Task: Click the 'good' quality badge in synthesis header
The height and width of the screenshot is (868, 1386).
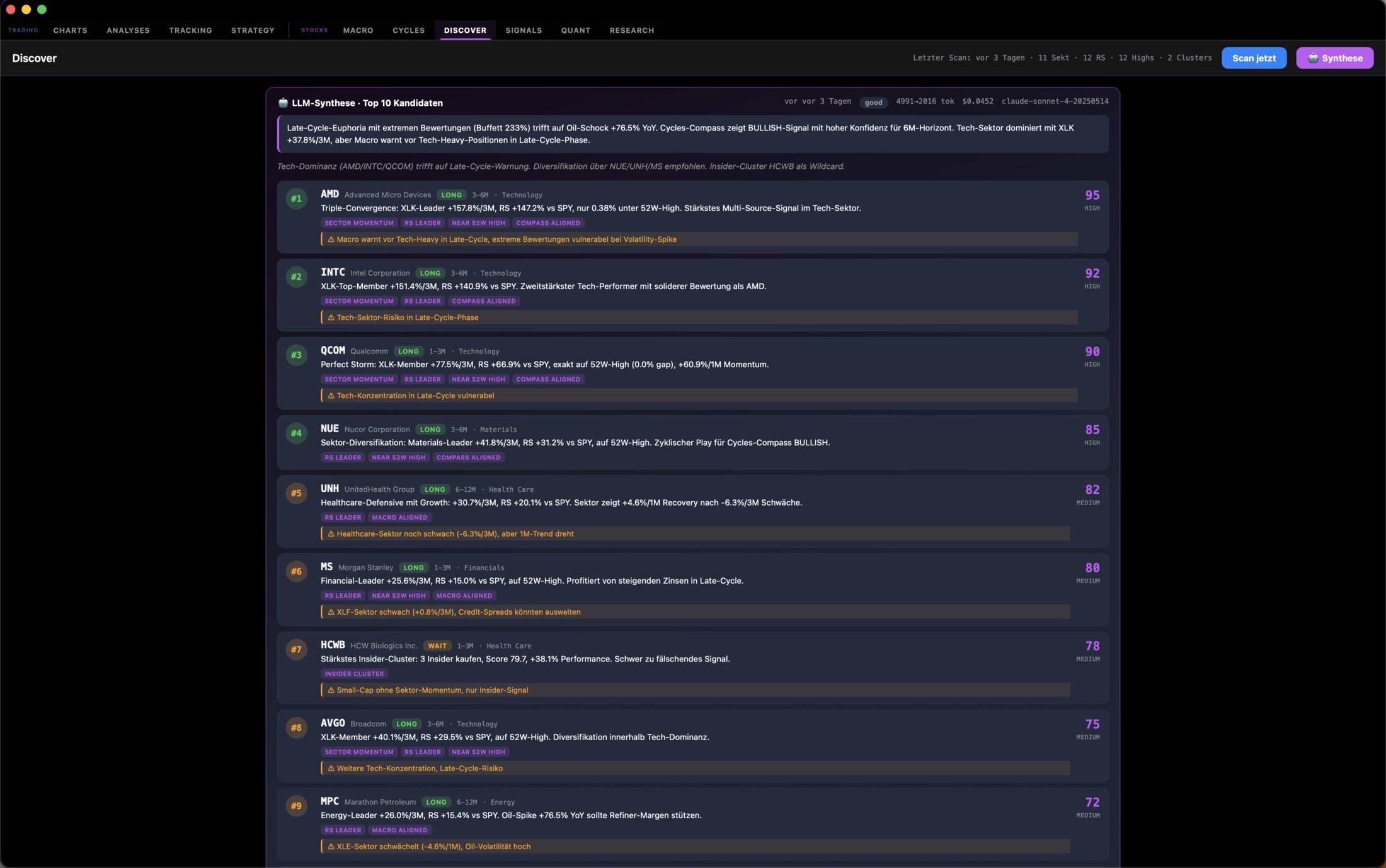Action: coord(873,103)
